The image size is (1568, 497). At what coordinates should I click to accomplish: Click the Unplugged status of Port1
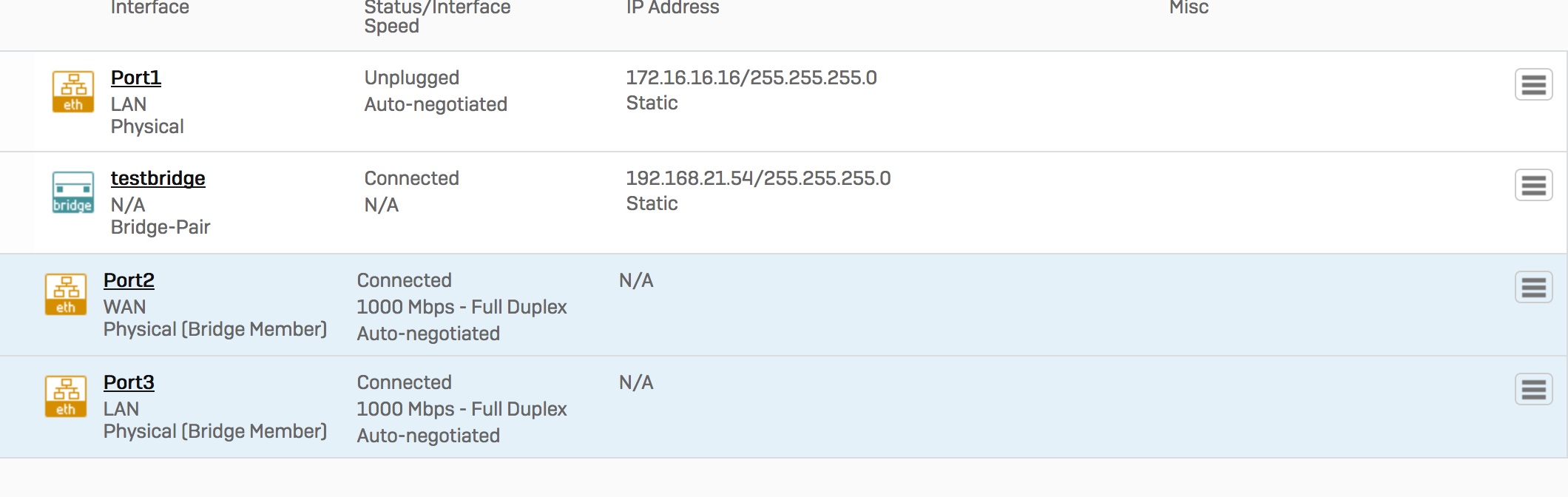pyautogui.click(x=412, y=78)
